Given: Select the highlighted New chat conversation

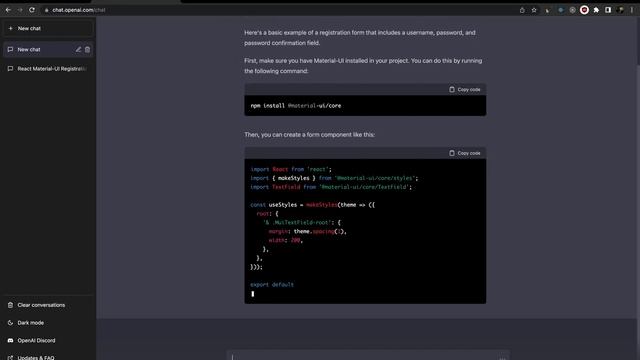Looking at the screenshot, I should pyautogui.click(x=48, y=49).
